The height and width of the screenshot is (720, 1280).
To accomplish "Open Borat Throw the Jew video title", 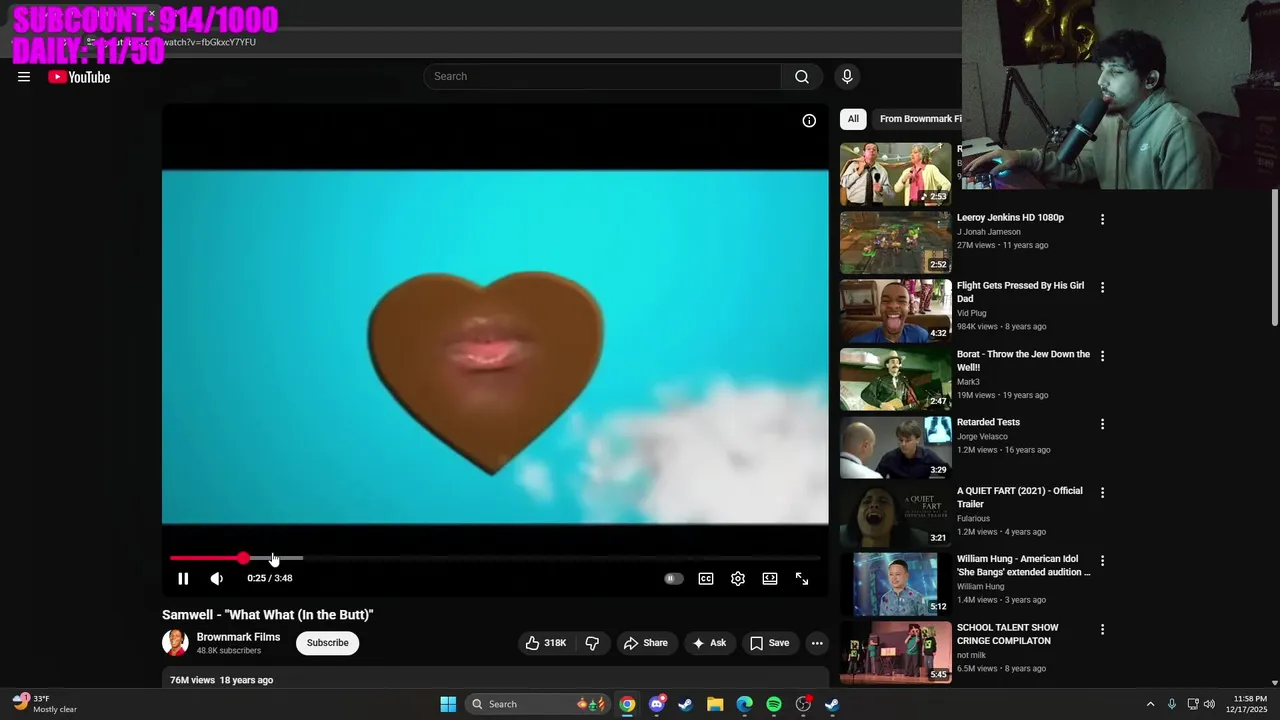I will [x=1023, y=361].
